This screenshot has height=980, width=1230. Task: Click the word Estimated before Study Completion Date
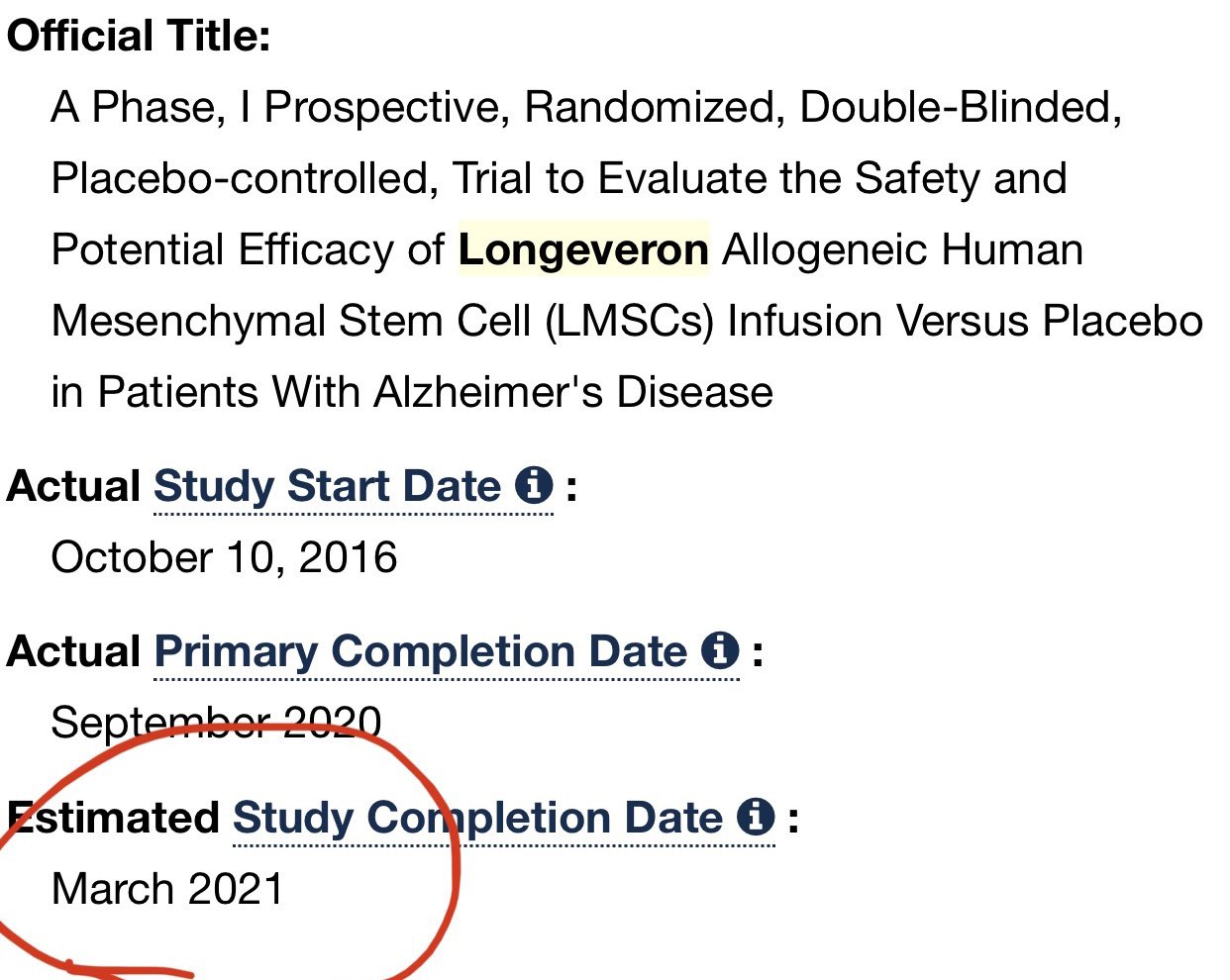[x=113, y=818]
